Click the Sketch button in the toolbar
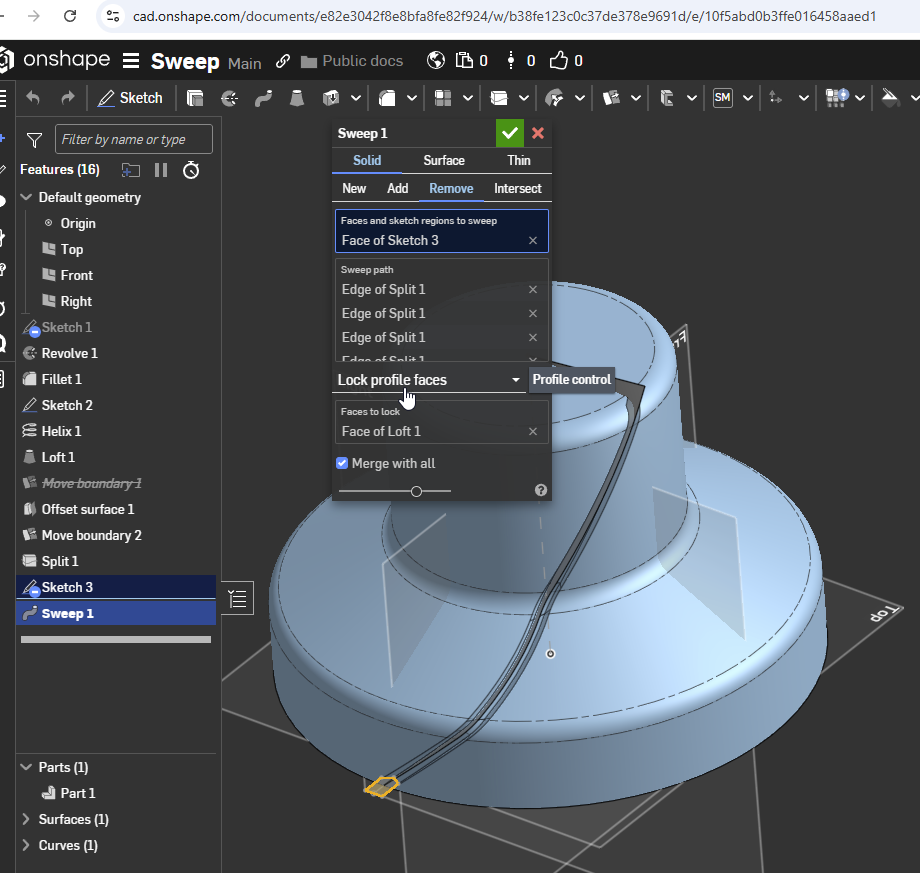 point(130,98)
